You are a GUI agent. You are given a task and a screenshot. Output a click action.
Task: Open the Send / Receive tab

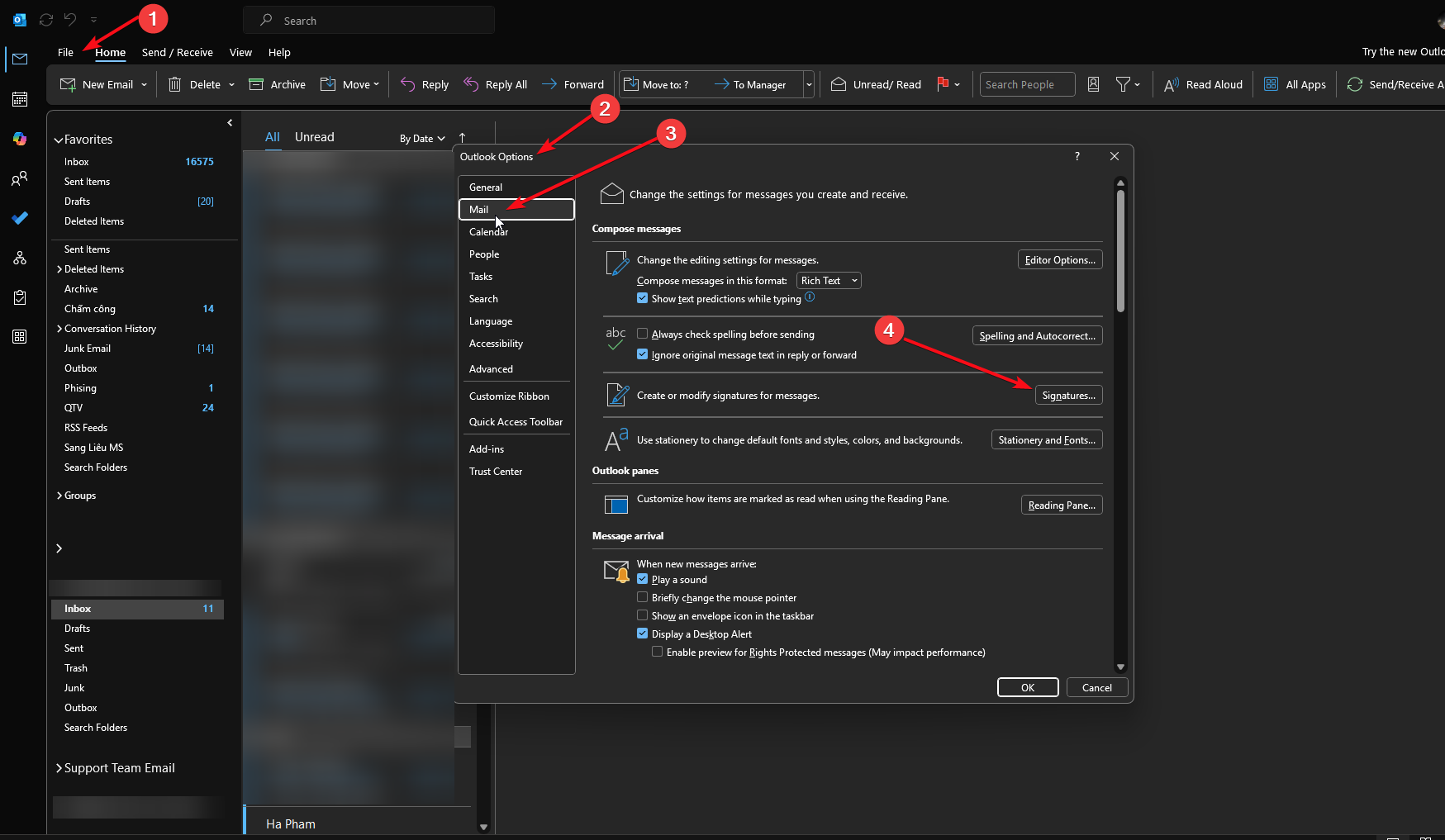178,52
